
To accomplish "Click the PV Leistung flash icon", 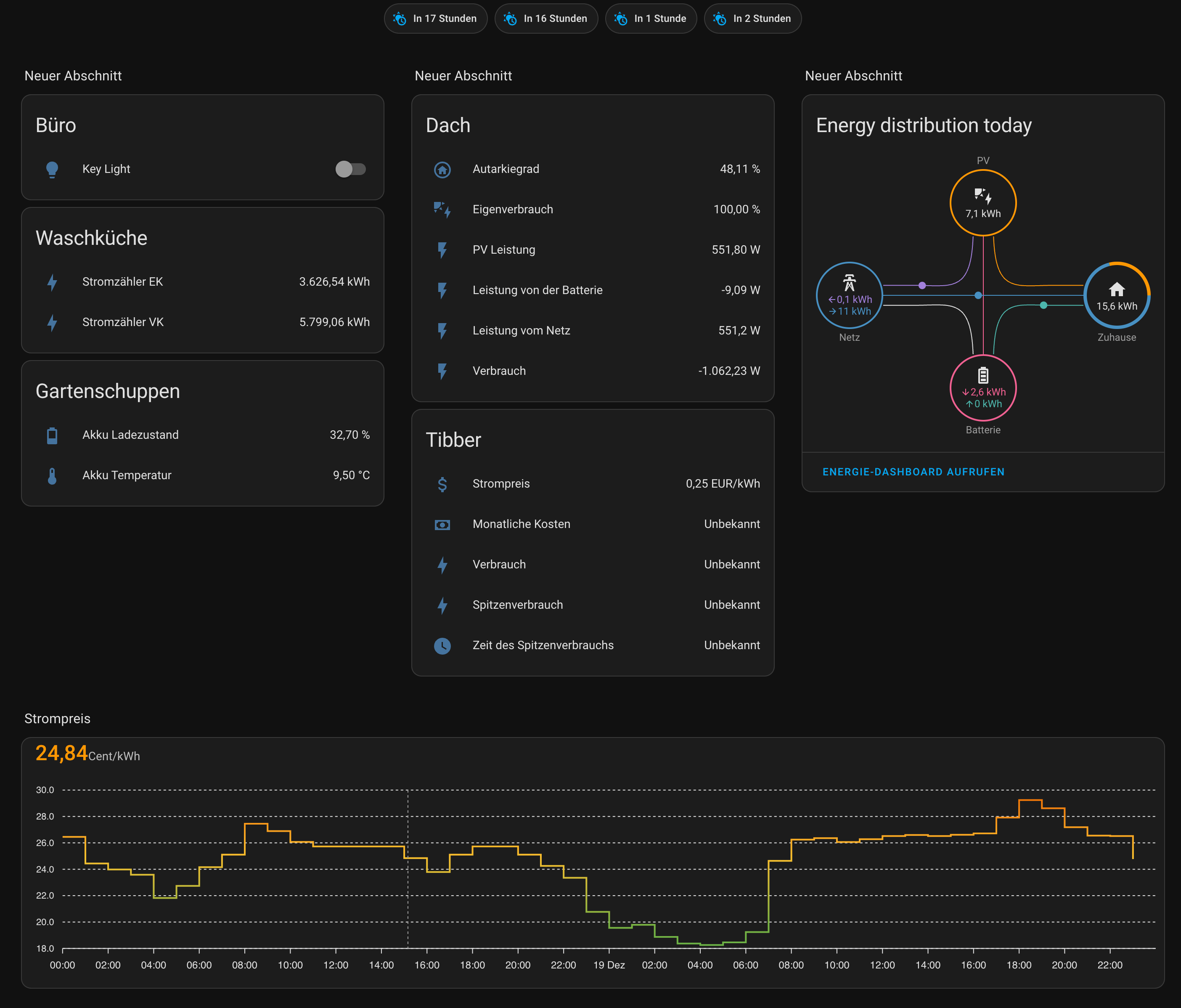I will coord(442,250).
